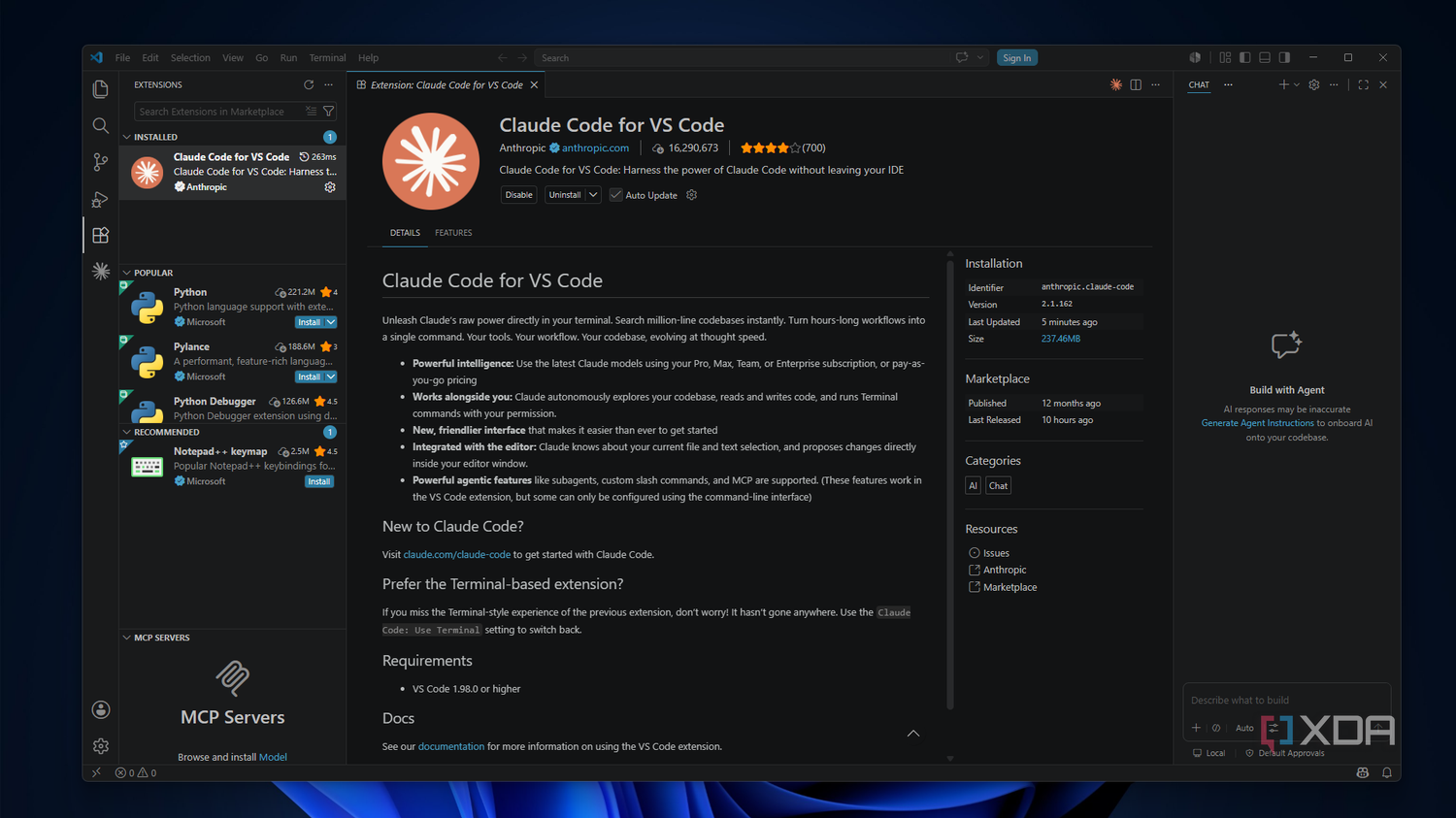The width and height of the screenshot is (1456, 818).
Task: Install Notepad++ keymap extension
Action: tap(319, 481)
